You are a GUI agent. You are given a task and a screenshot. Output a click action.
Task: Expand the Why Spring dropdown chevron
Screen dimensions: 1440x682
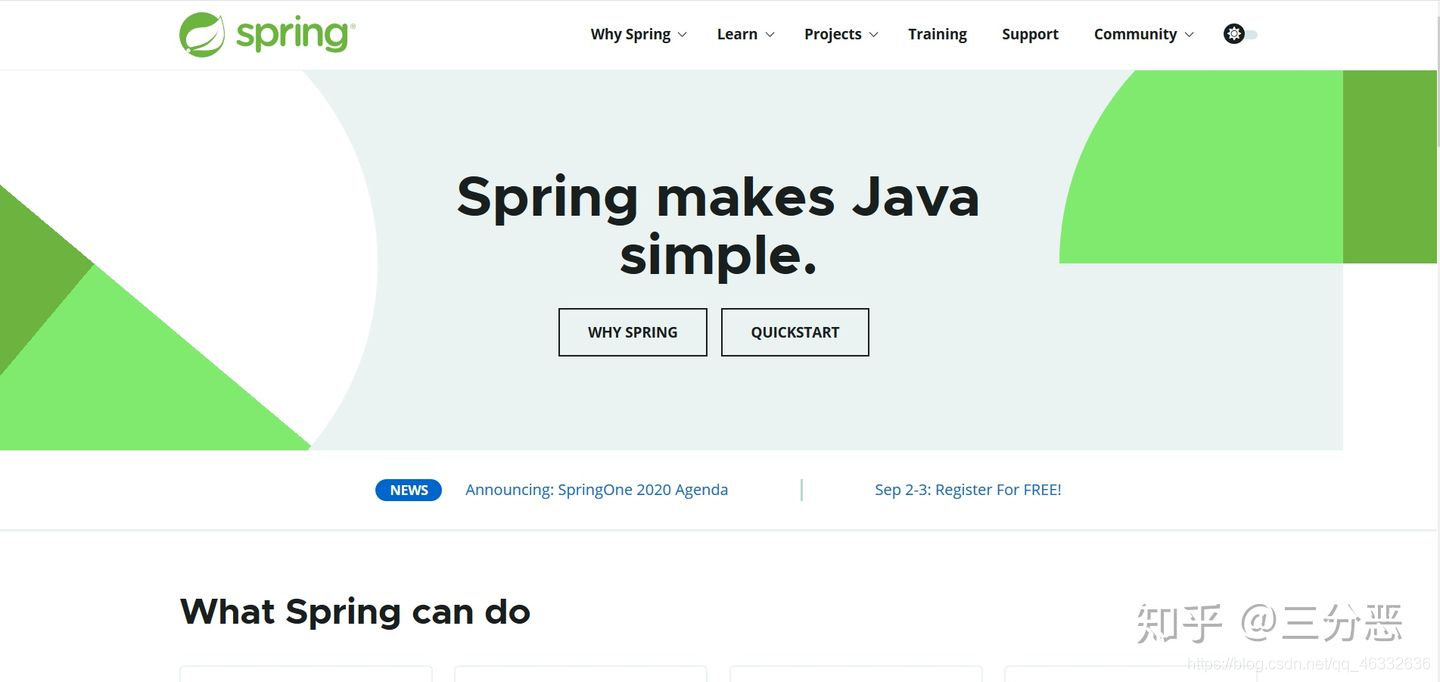point(682,34)
